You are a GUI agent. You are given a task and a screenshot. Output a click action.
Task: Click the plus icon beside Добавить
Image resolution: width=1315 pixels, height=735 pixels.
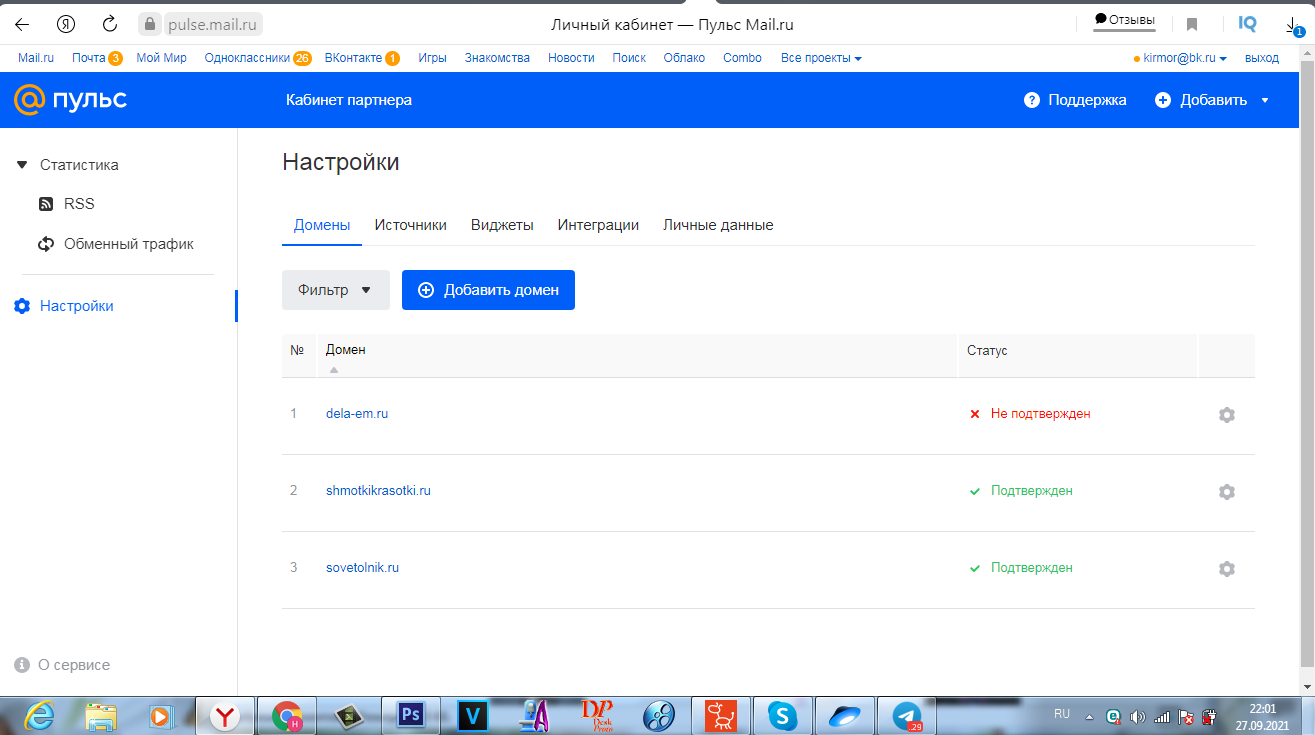[1163, 100]
